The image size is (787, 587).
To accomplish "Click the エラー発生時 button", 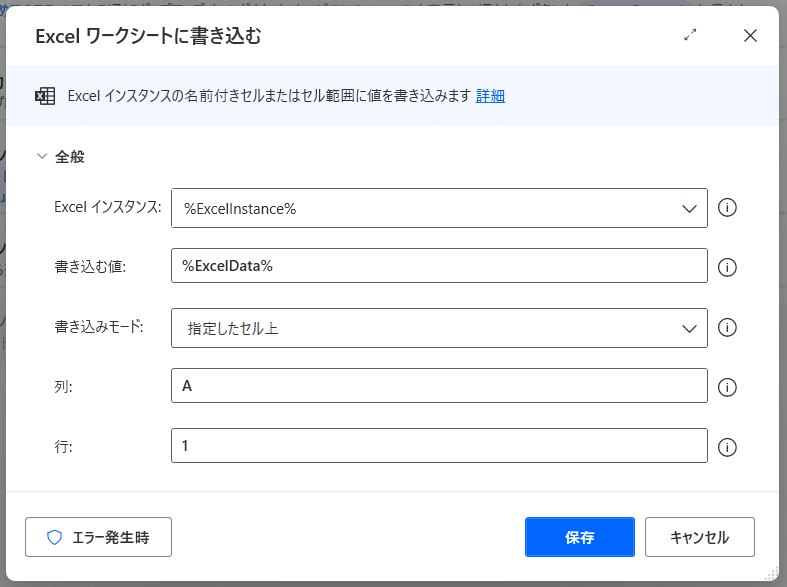I will (x=98, y=537).
